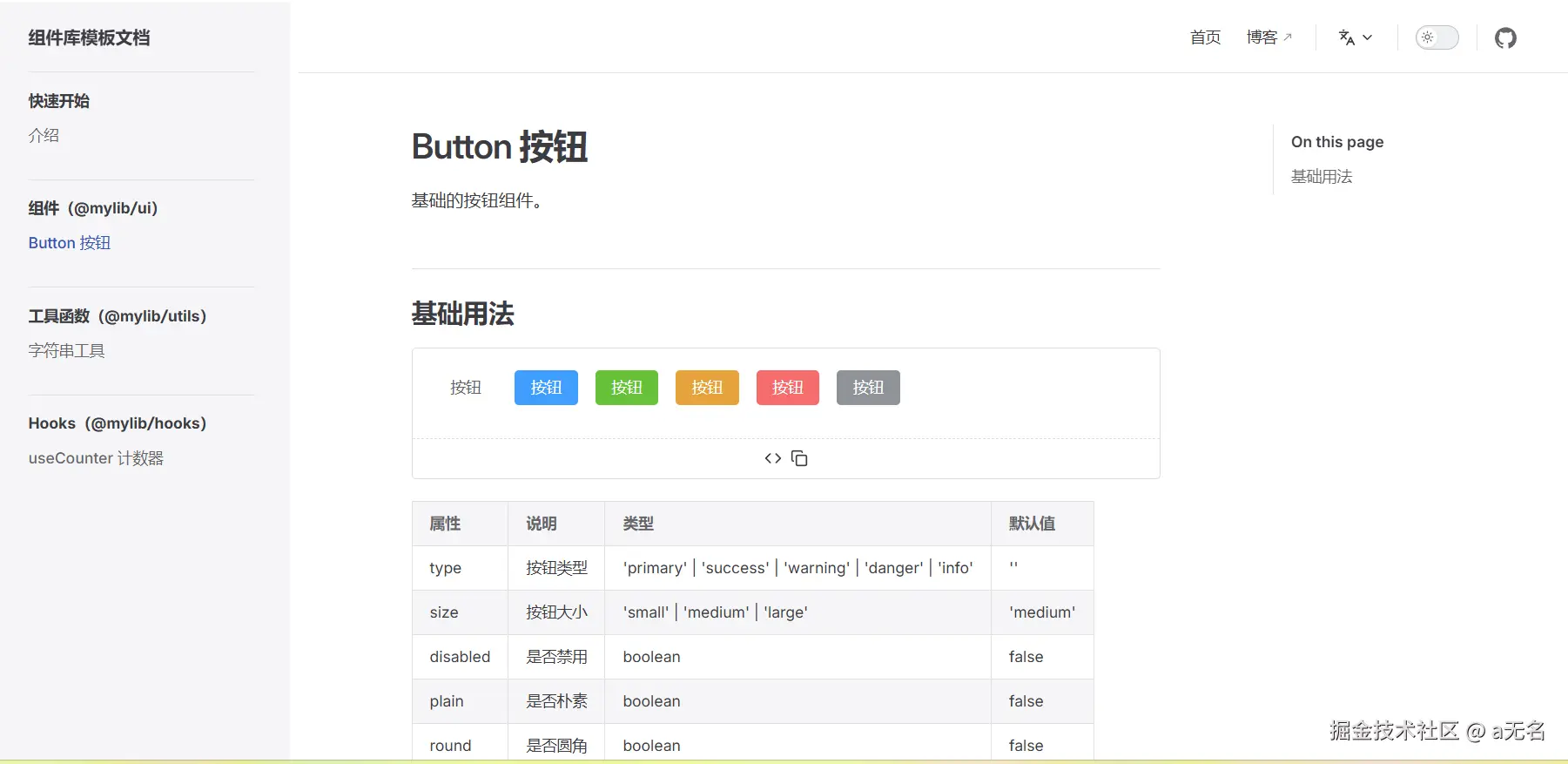Click the 组件 (@mylib/ui) sidebar heading

[x=93, y=208]
